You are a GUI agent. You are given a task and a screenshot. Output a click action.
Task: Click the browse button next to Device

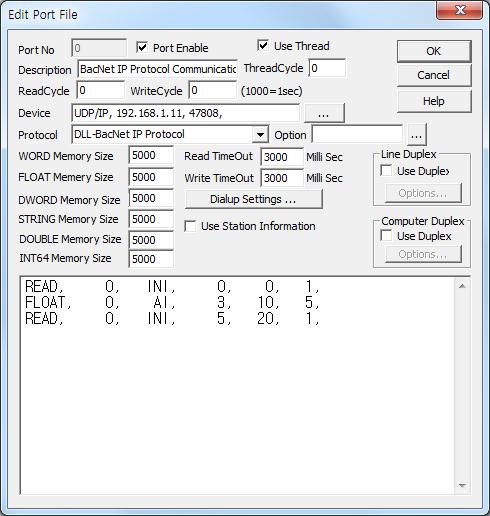coord(324,113)
